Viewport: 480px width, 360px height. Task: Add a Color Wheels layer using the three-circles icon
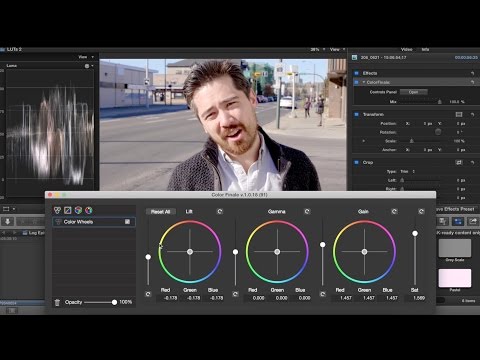pos(57,210)
